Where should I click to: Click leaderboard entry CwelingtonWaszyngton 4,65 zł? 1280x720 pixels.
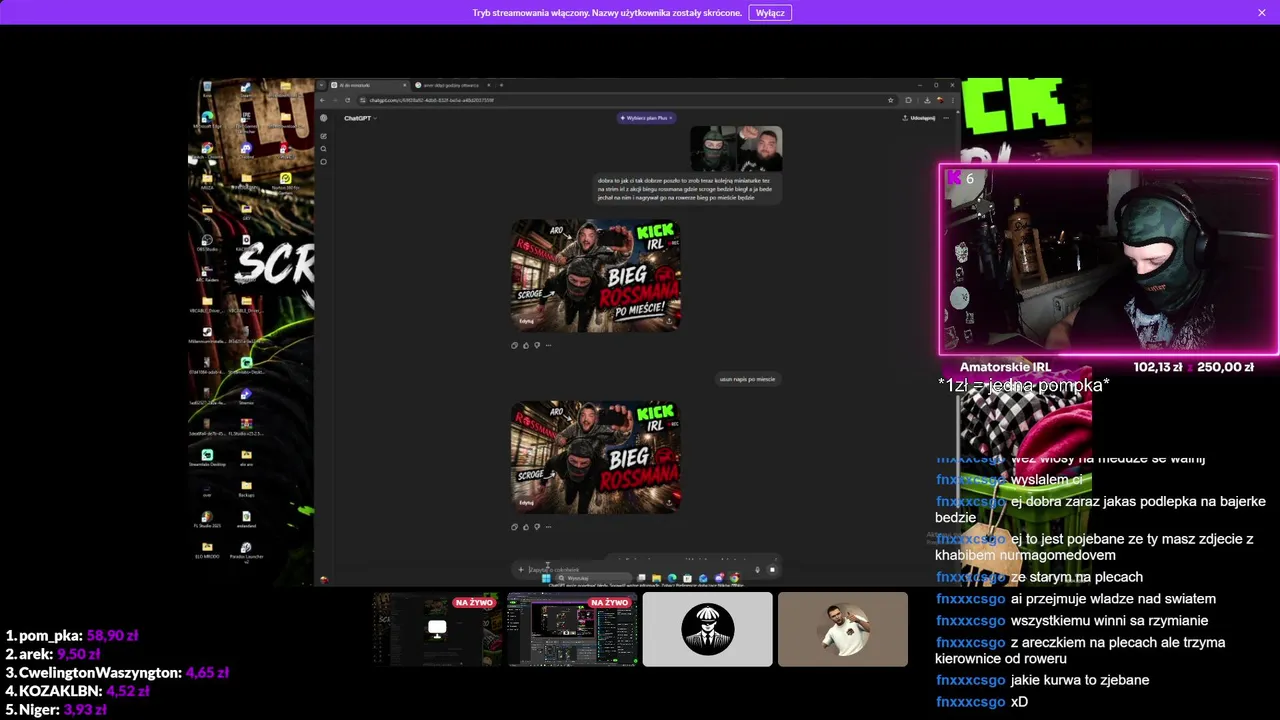(x=117, y=673)
